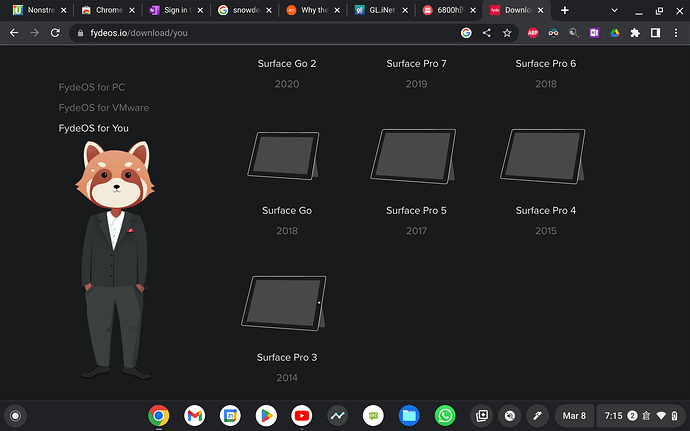Open the glasses-face extension icon
Screen dimensions: 690x431
click(553, 33)
